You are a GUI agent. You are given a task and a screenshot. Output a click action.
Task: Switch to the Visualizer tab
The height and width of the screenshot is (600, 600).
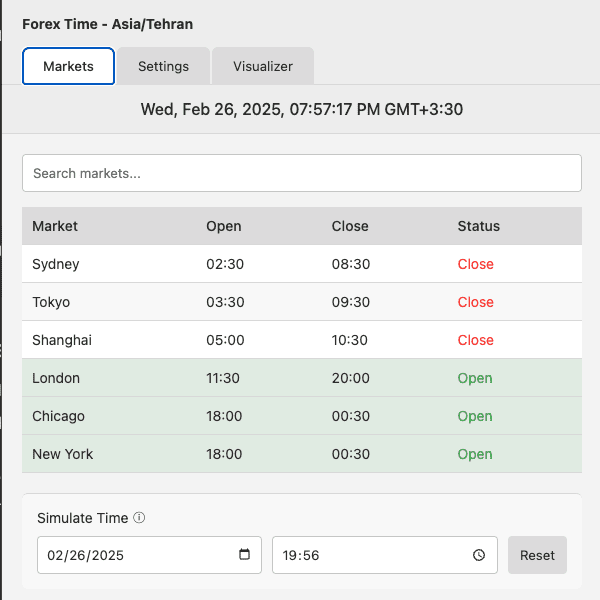(263, 66)
